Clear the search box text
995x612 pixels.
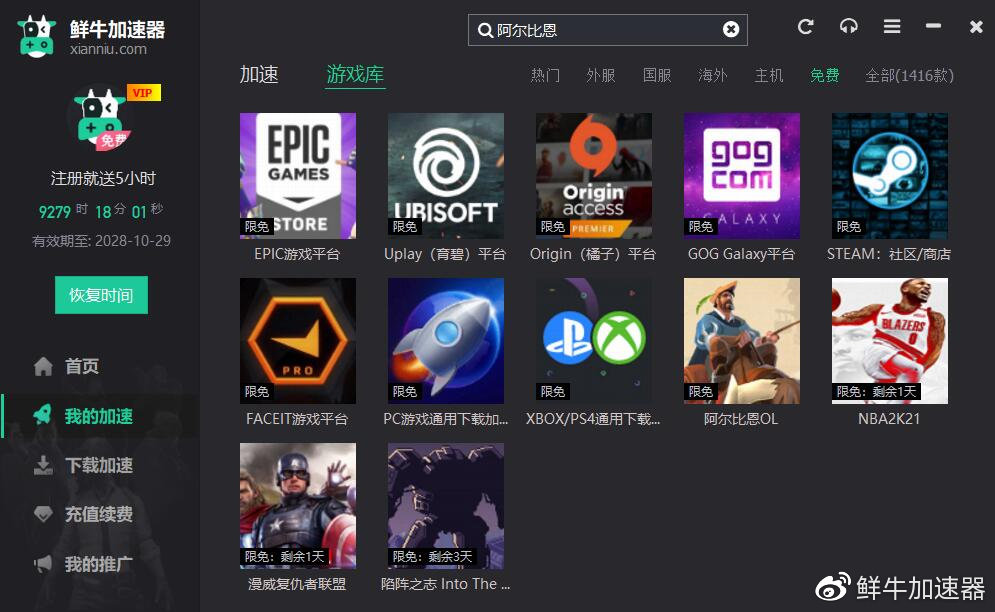coord(731,30)
